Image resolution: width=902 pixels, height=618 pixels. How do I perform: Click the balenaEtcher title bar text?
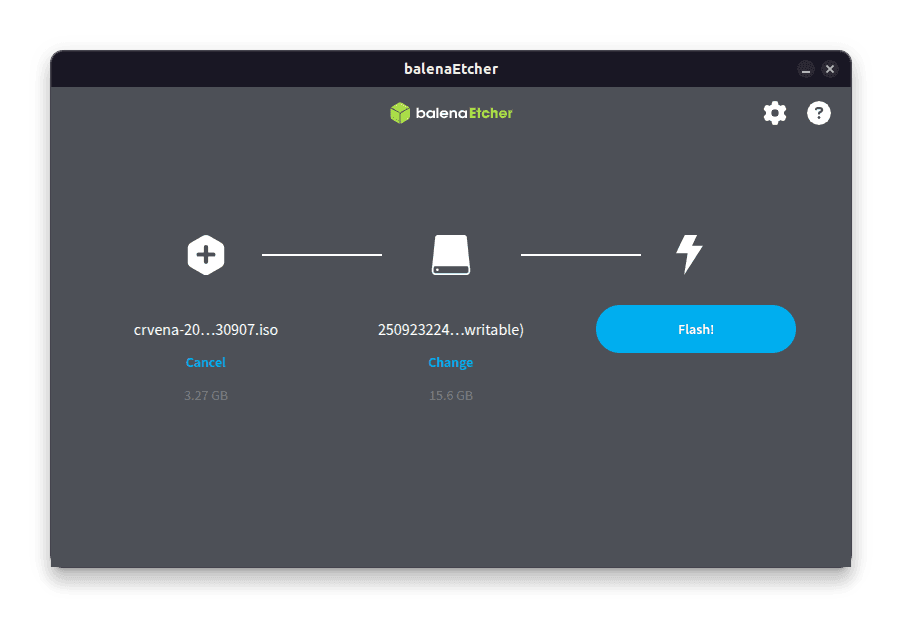[x=450, y=68]
